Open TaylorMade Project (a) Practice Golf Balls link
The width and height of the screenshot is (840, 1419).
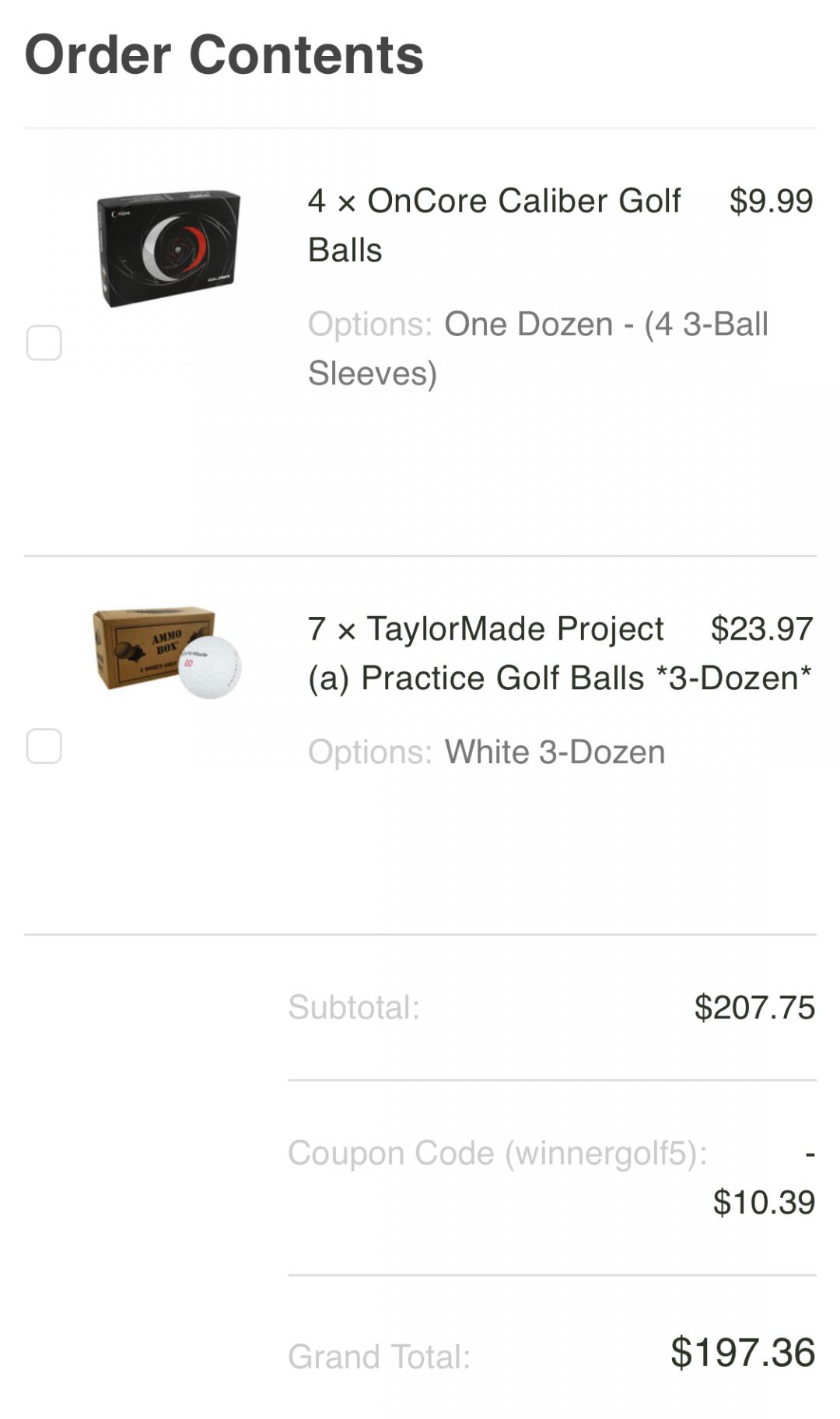coord(559,653)
